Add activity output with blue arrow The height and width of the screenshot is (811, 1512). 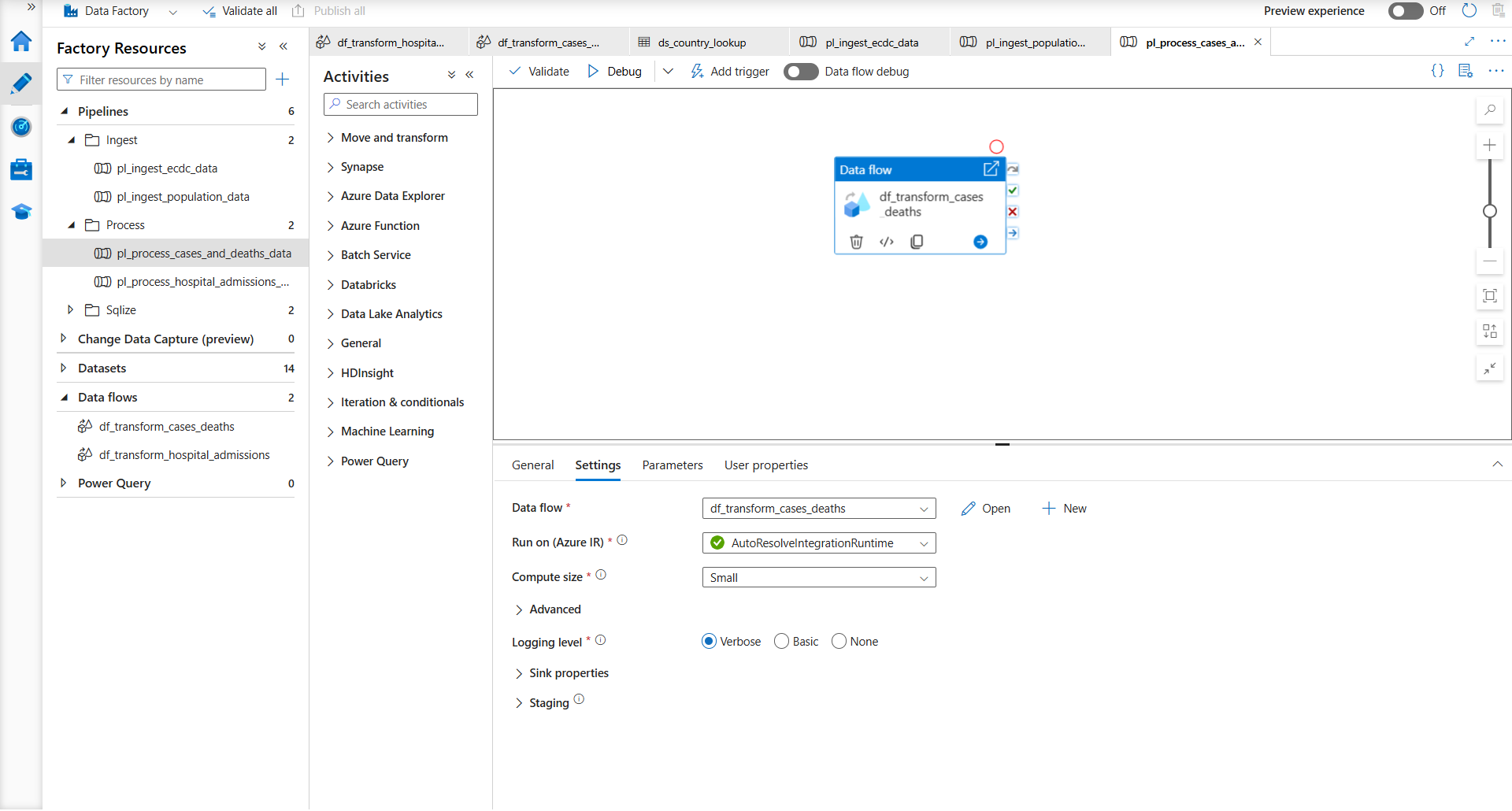pos(980,242)
